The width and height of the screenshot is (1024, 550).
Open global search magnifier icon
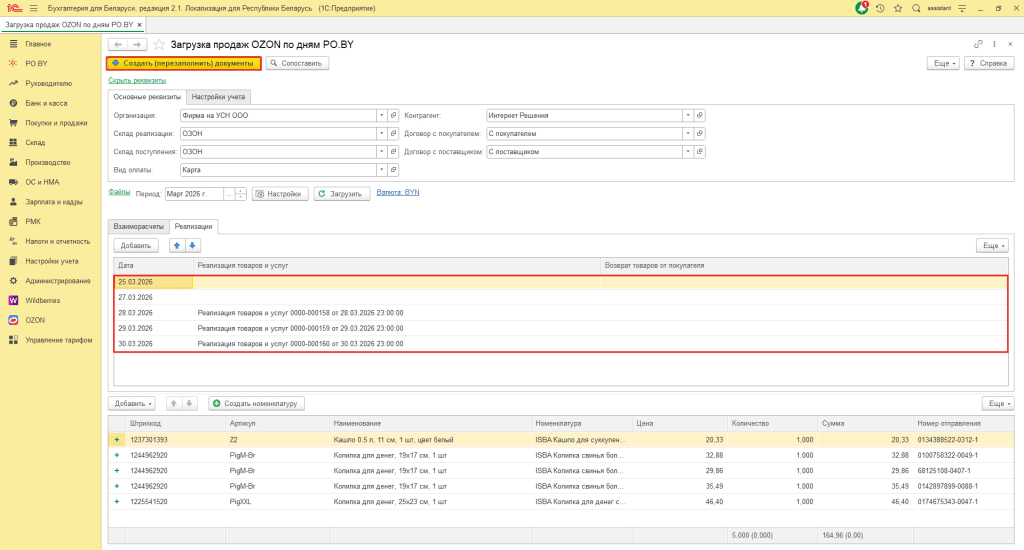916,8
